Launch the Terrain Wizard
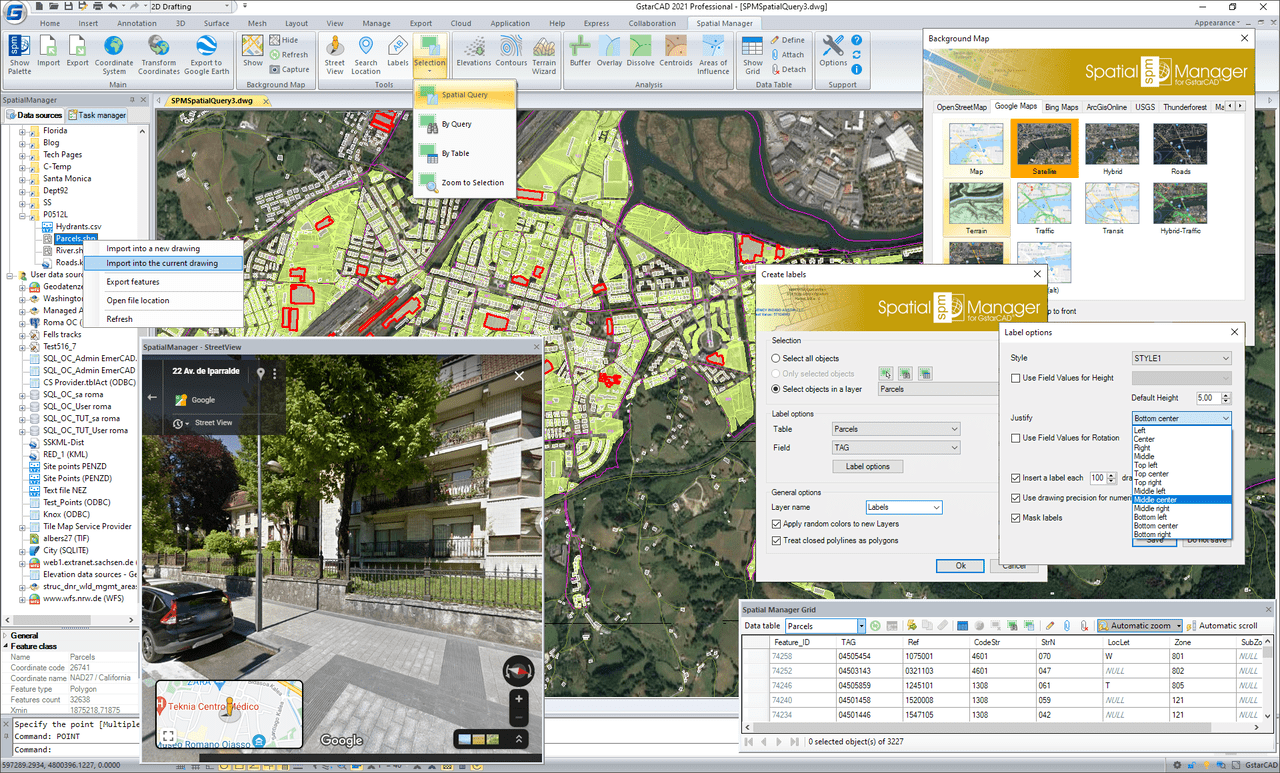Viewport: 1280px width, 773px height. click(x=544, y=54)
